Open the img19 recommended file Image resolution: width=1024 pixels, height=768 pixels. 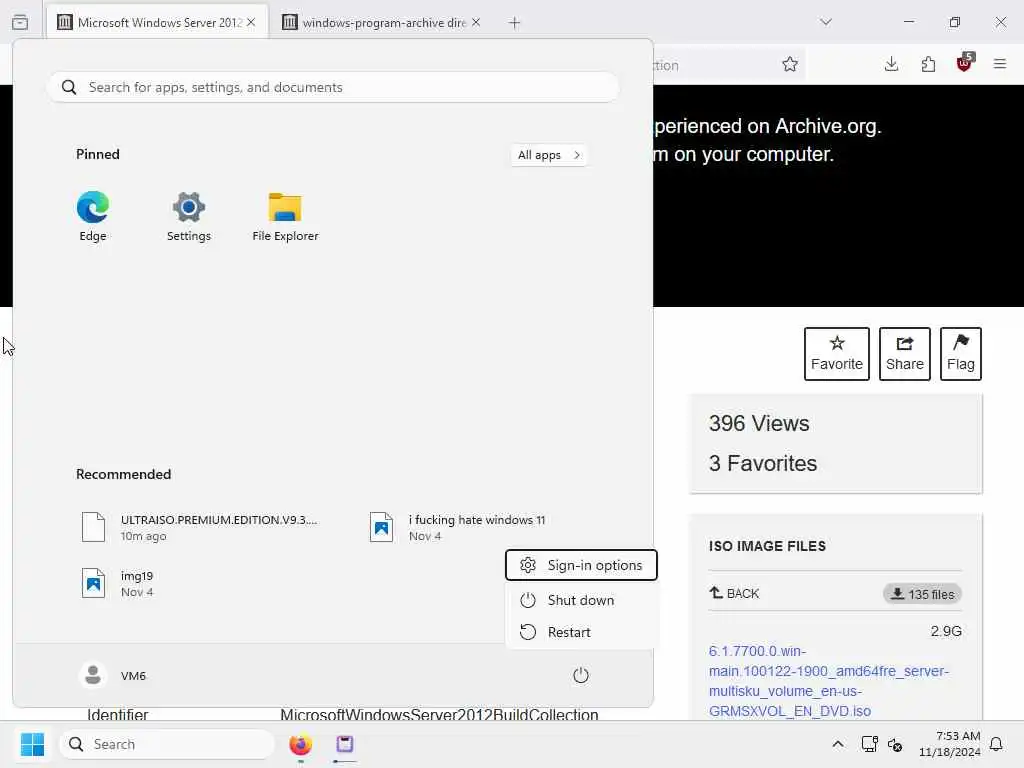118,583
